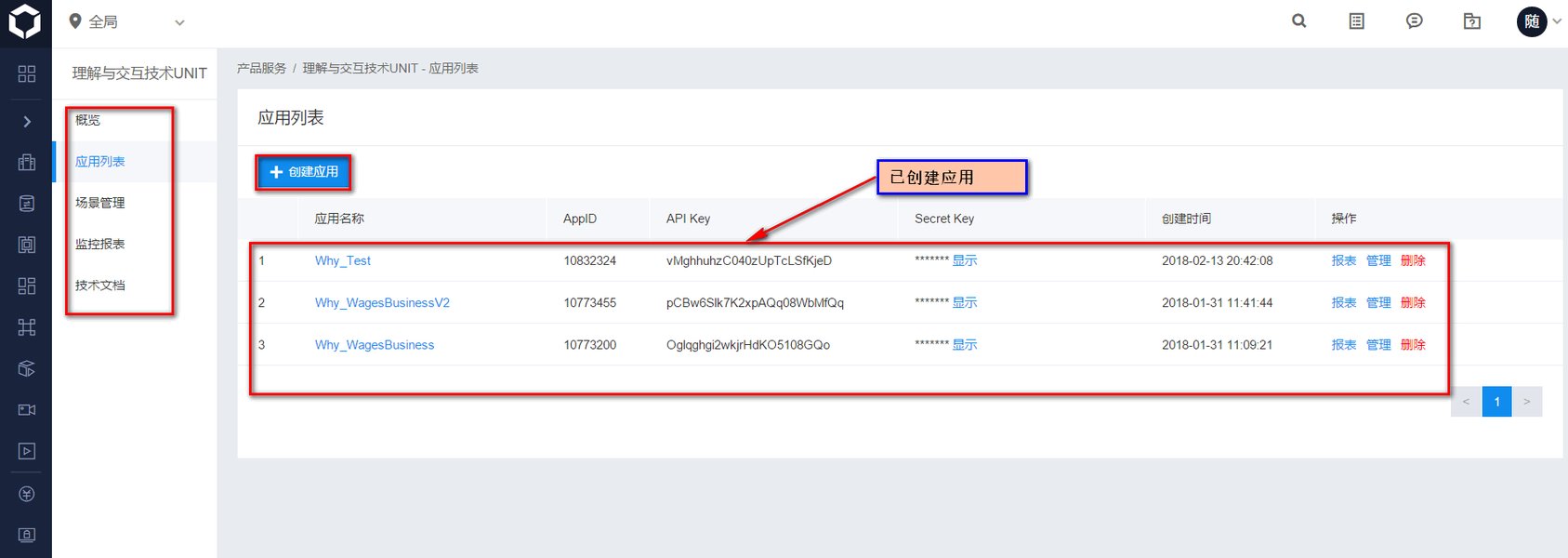The width and height of the screenshot is (1568, 558).
Task: Click the list document icon in top bar
Action: click(x=1357, y=20)
